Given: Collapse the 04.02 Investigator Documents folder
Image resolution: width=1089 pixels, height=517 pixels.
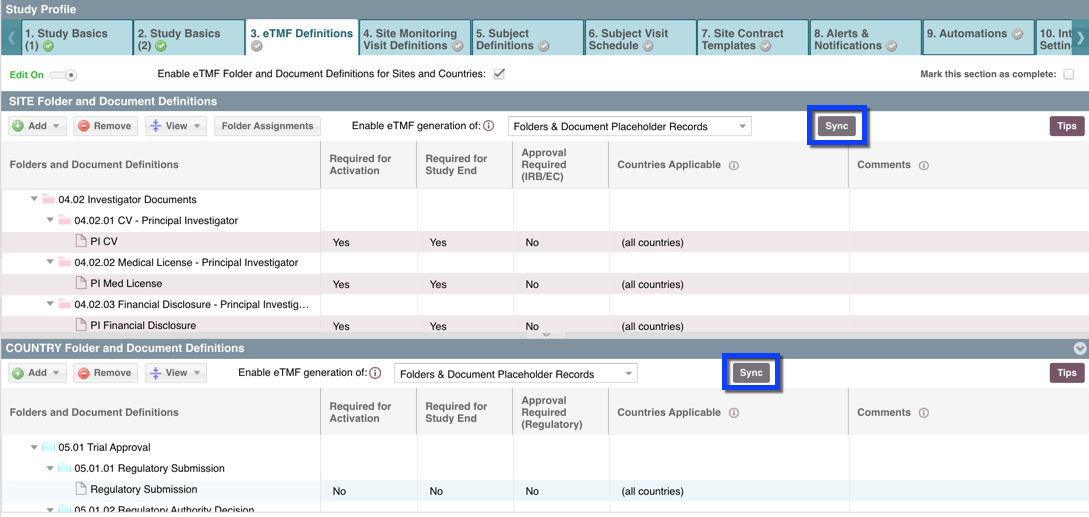Looking at the screenshot, I should 35,199.
